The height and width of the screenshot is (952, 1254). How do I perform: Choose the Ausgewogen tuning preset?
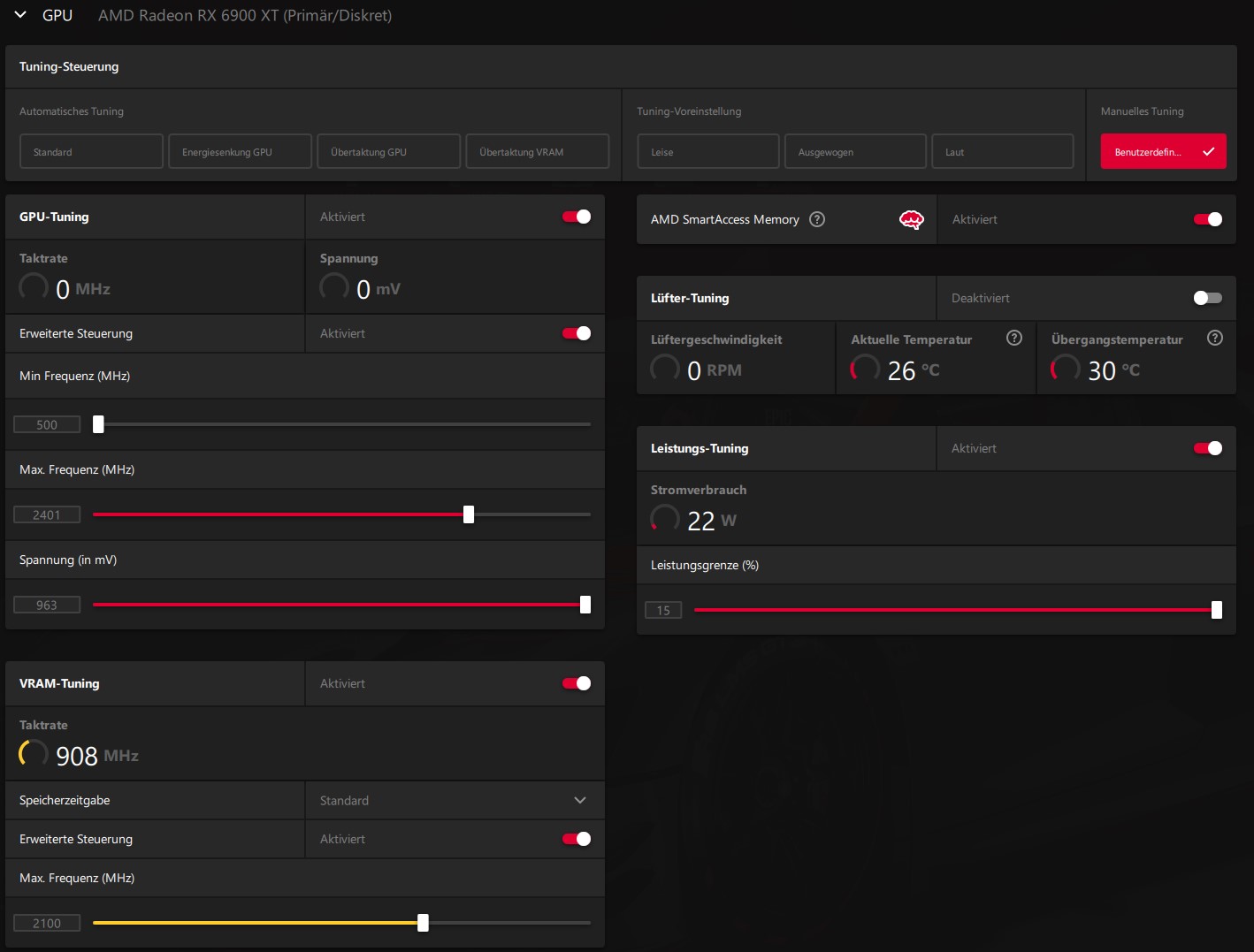point(855,151)
